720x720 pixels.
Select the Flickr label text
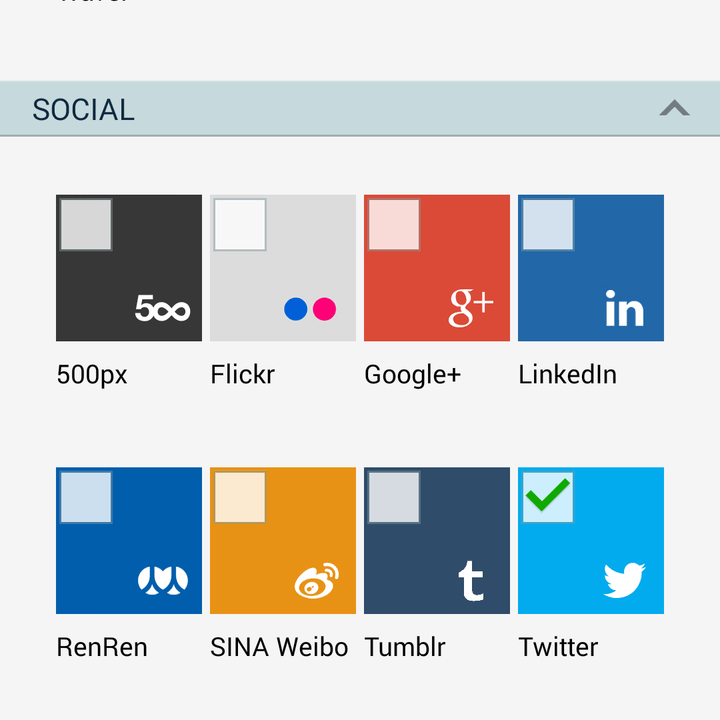click(242, 374)
